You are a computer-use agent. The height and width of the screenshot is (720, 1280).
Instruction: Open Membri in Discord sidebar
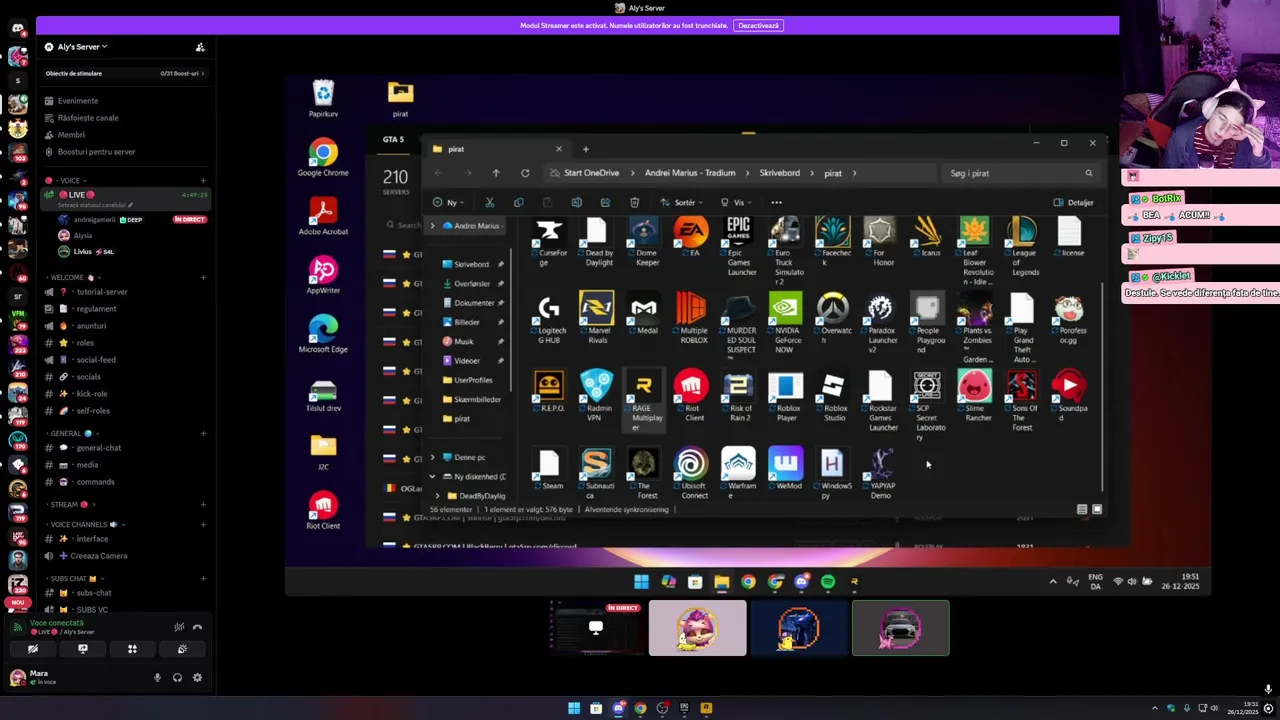71,135
